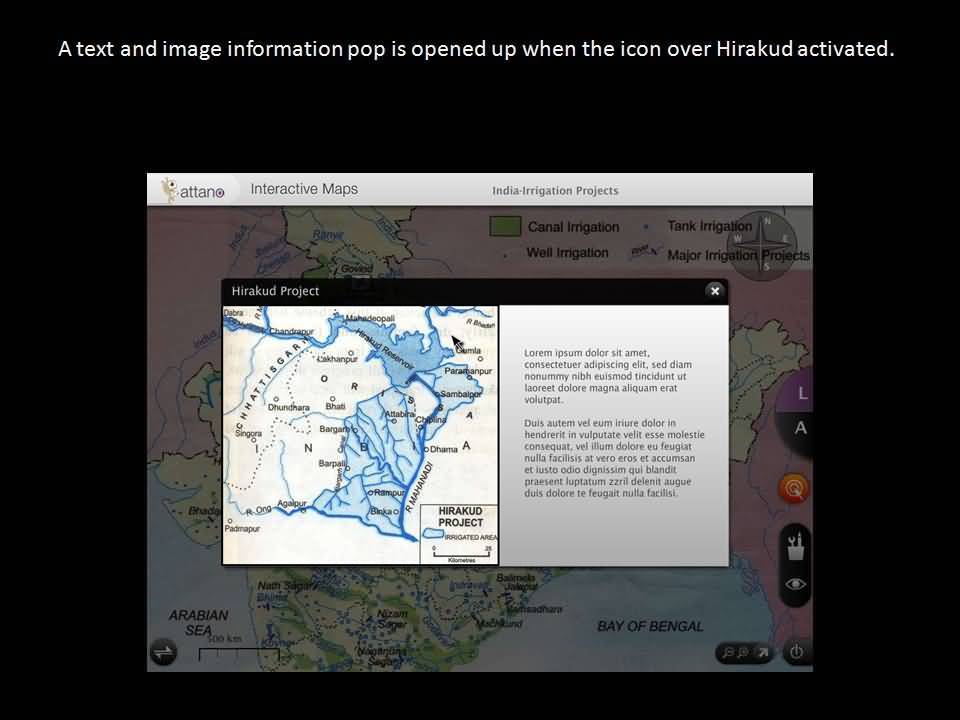Zoom in with second magnifier icon
This screenshot has height=720, width=960.
[x=743, y=653]
